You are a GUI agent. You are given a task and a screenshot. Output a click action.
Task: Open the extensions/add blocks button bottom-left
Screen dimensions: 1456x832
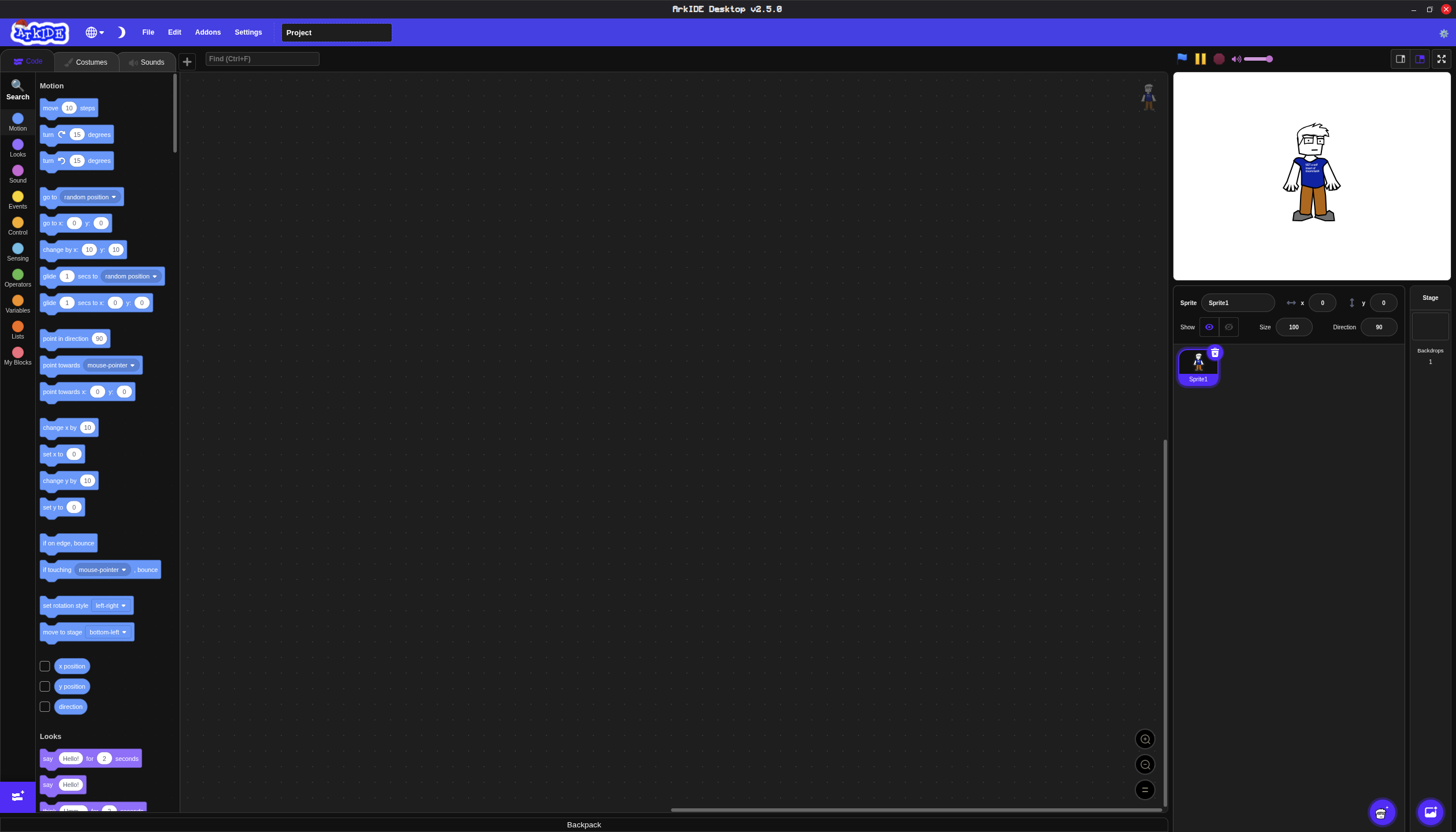(x=17, y=797)
